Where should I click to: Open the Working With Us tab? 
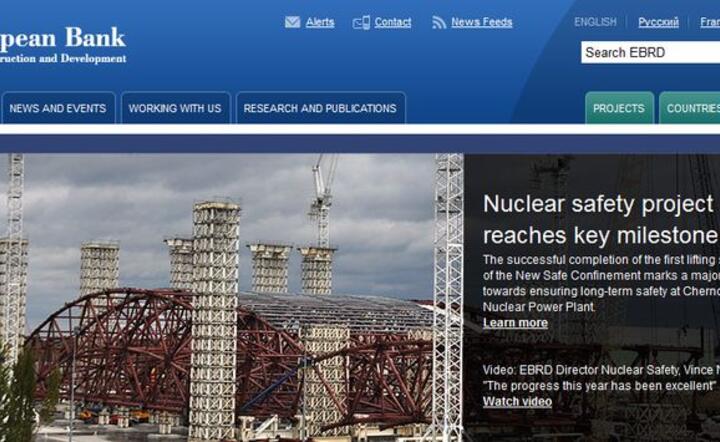(x=175, y=108)
